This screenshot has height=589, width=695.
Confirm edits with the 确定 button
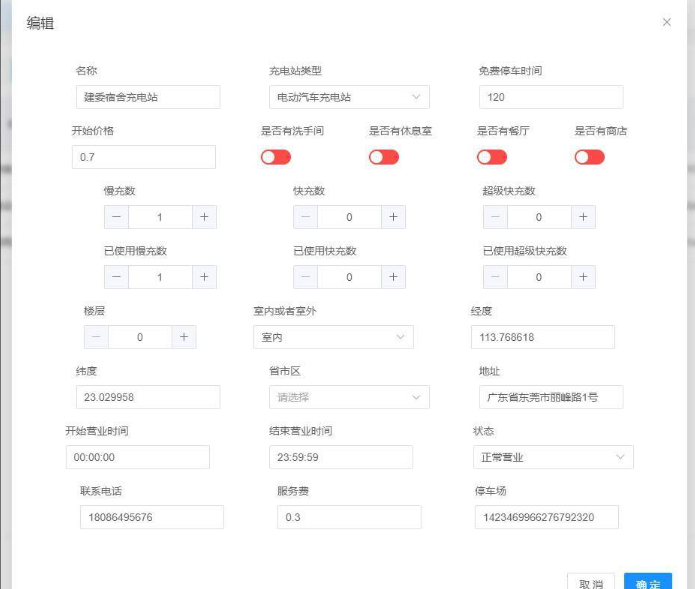[648, 581]
